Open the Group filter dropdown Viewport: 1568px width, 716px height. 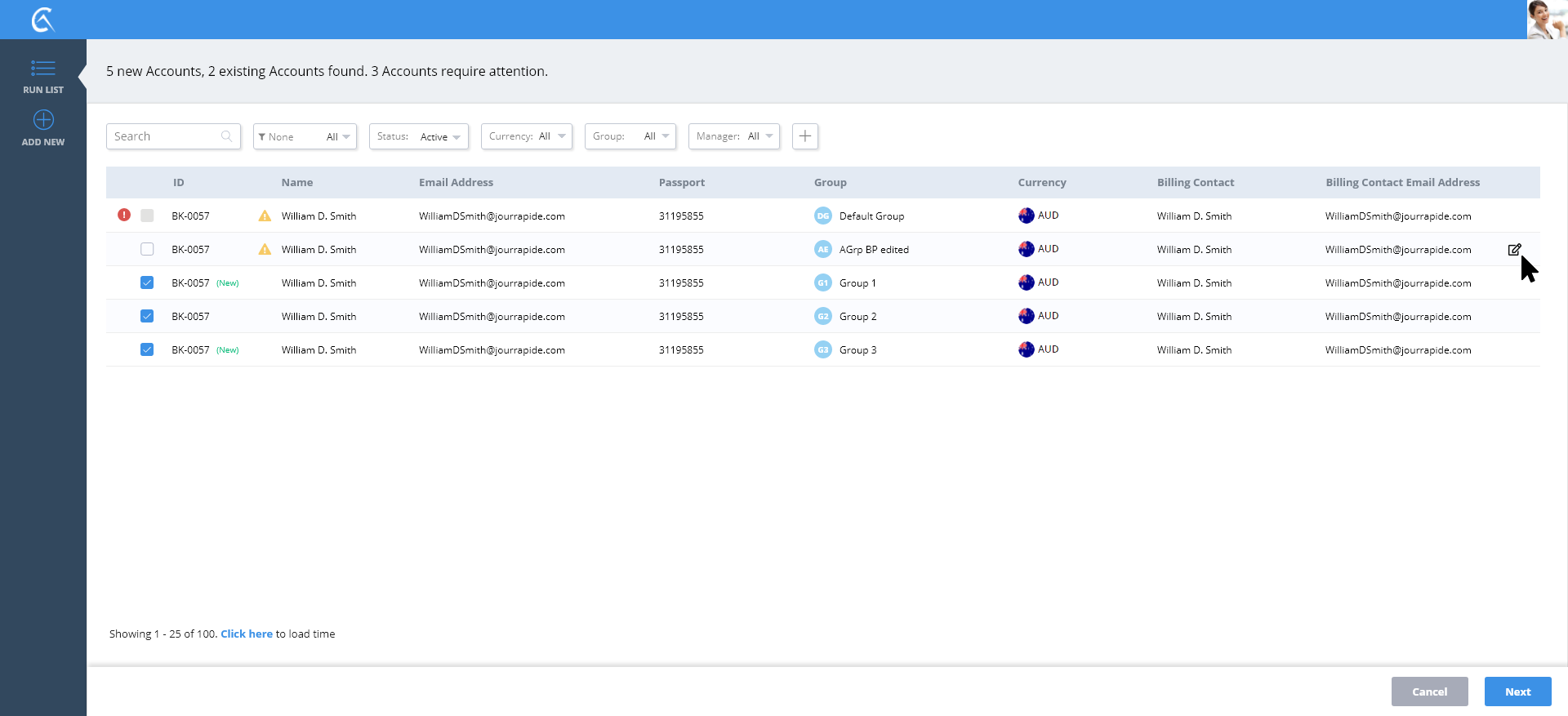pyautogui.click(x=630, y=136)
